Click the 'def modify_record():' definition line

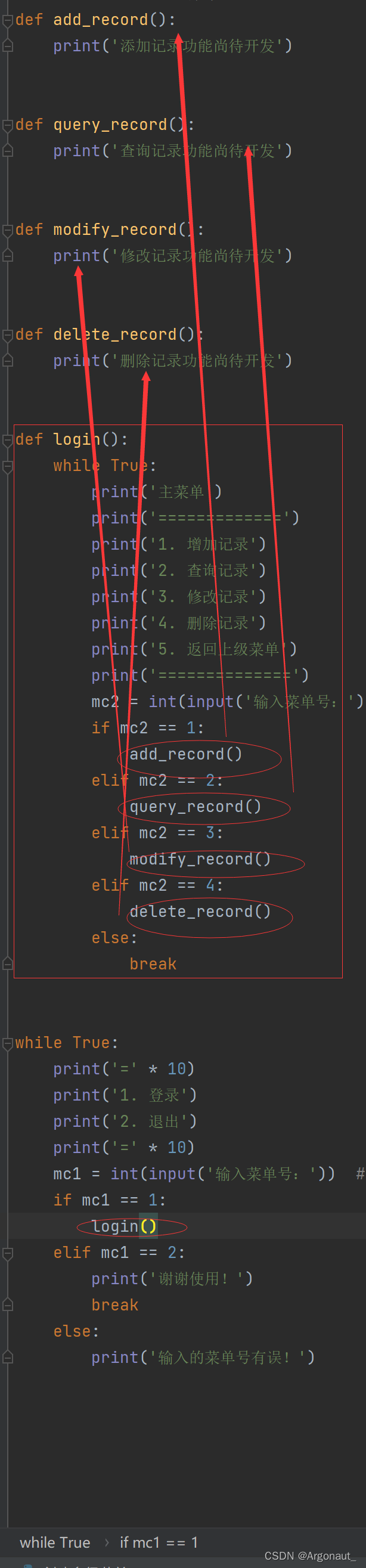click(110, 230)
